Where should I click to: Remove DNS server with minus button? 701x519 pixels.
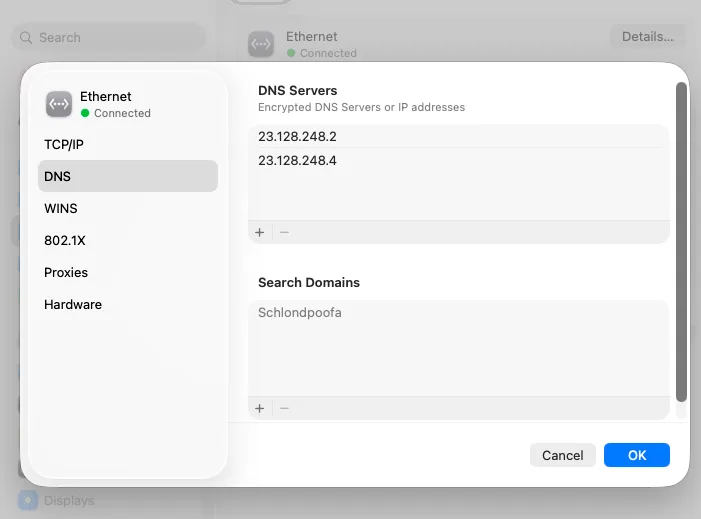click(x=284, y=232)
